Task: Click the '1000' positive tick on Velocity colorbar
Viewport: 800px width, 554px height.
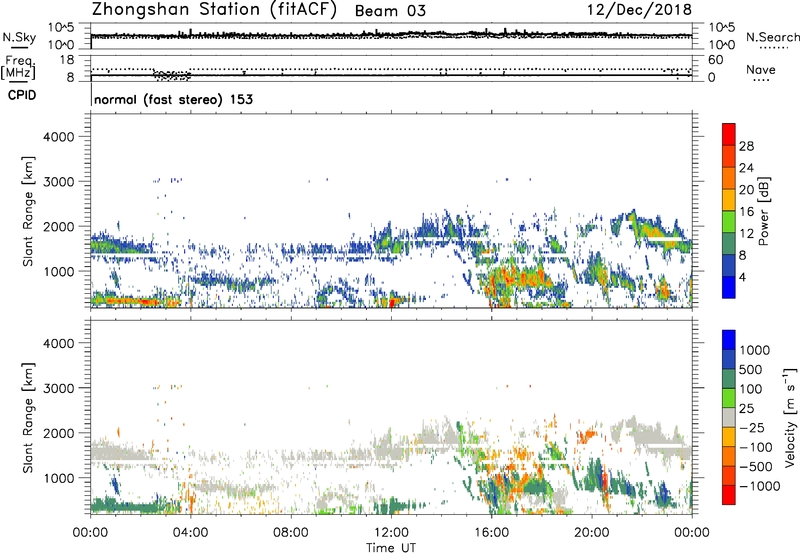Action: point(755,350)
